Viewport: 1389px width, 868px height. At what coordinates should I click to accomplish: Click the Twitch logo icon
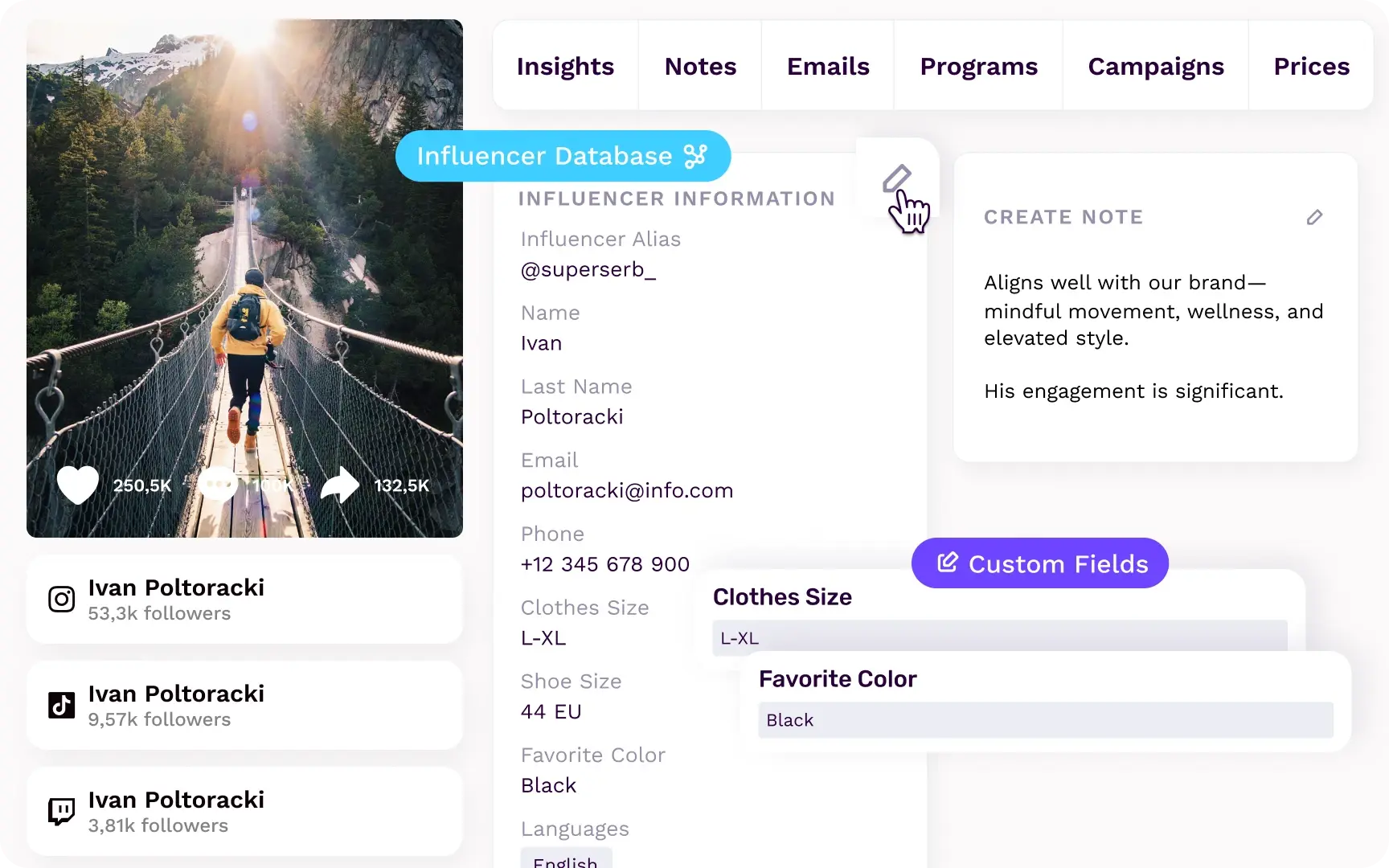62,812
